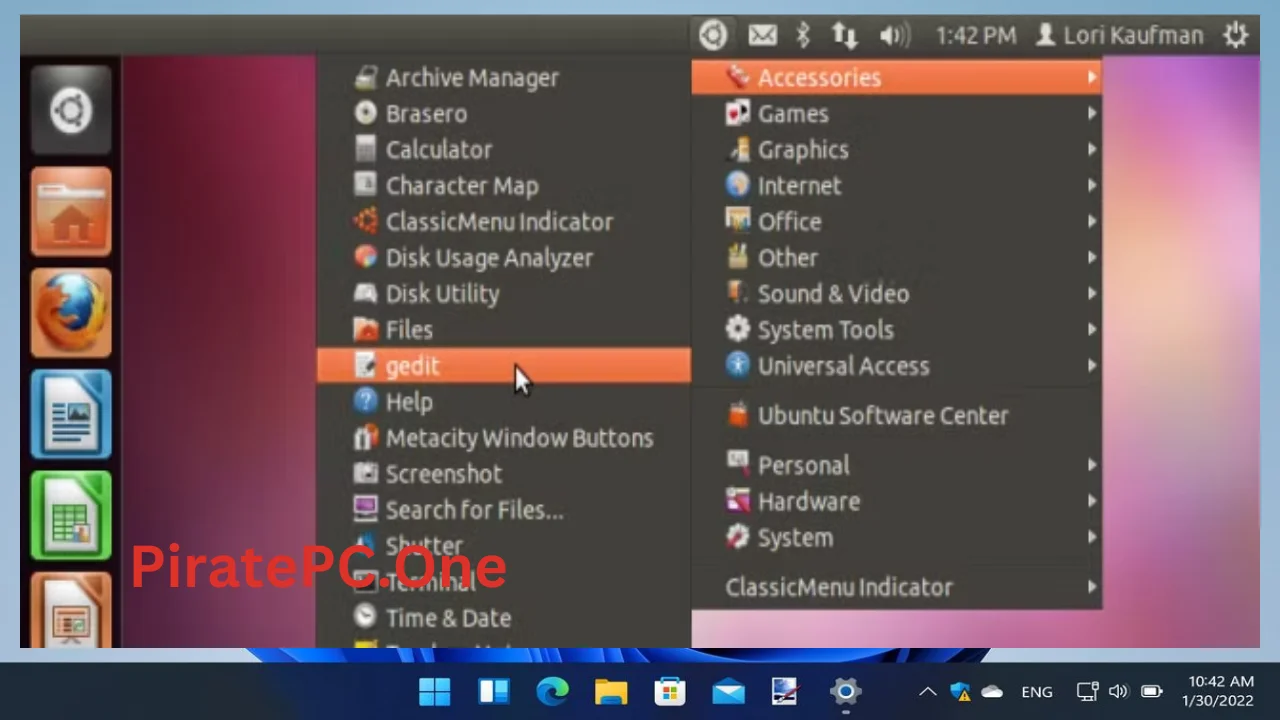Click the Bluetooth indicator icon
This screenshot has width=1280, height=720.
[x=802, y=36]
